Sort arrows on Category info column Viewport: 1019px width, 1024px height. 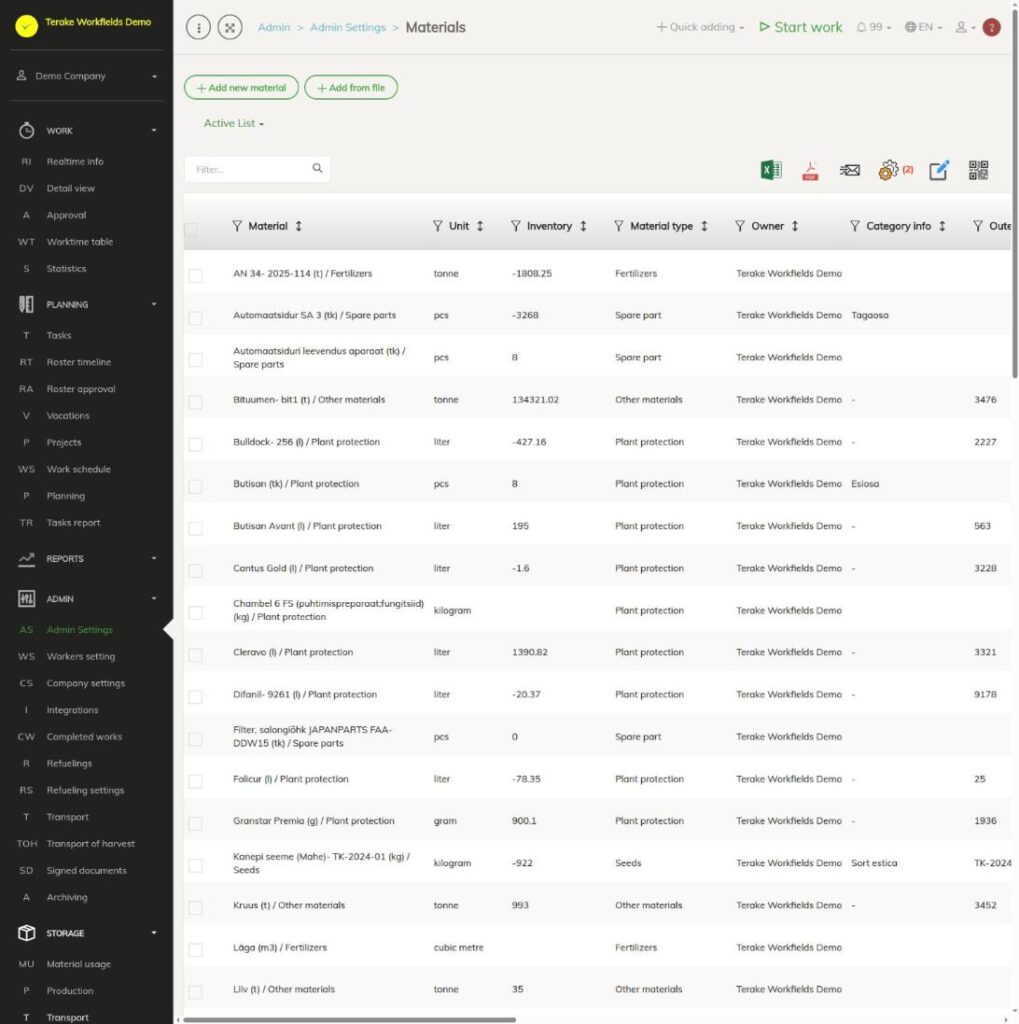(942, 226)
